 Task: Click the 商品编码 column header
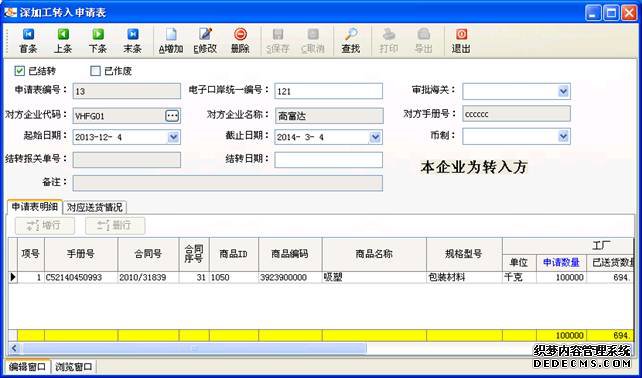[x=290, y=254]
